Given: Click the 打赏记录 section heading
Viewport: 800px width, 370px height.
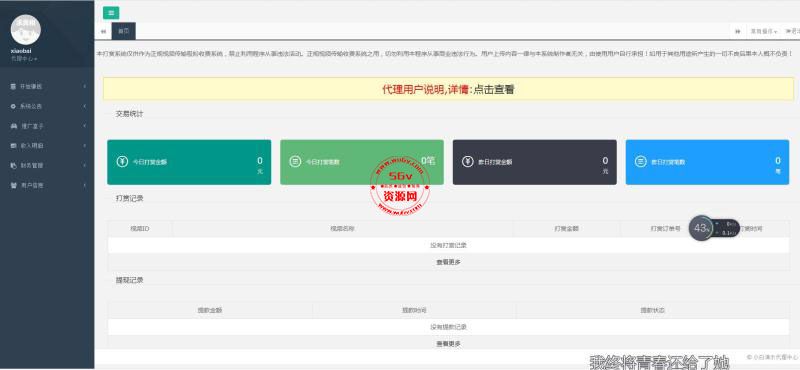Looking at the screenshot, I should pos(130,199).
